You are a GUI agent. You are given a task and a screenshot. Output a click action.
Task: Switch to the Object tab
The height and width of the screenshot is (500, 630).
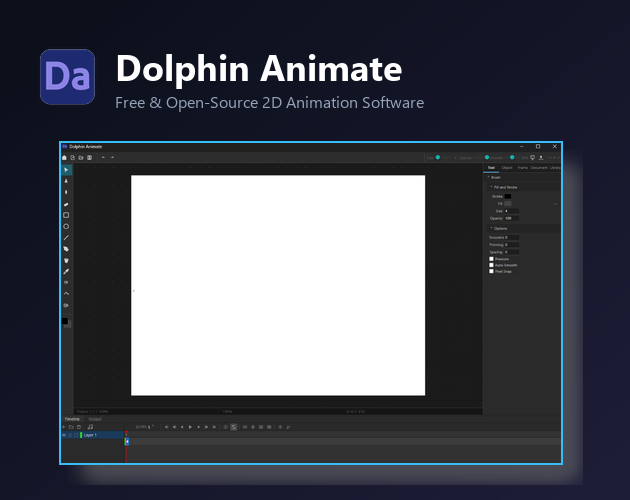(x=507, y=168)
